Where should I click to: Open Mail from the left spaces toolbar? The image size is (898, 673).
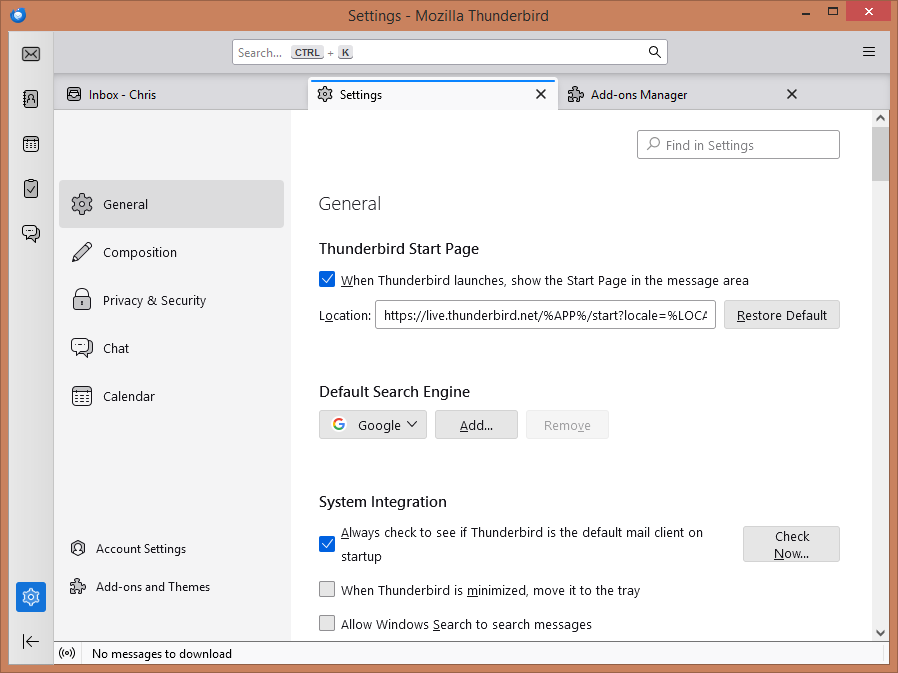click(31, 54)
